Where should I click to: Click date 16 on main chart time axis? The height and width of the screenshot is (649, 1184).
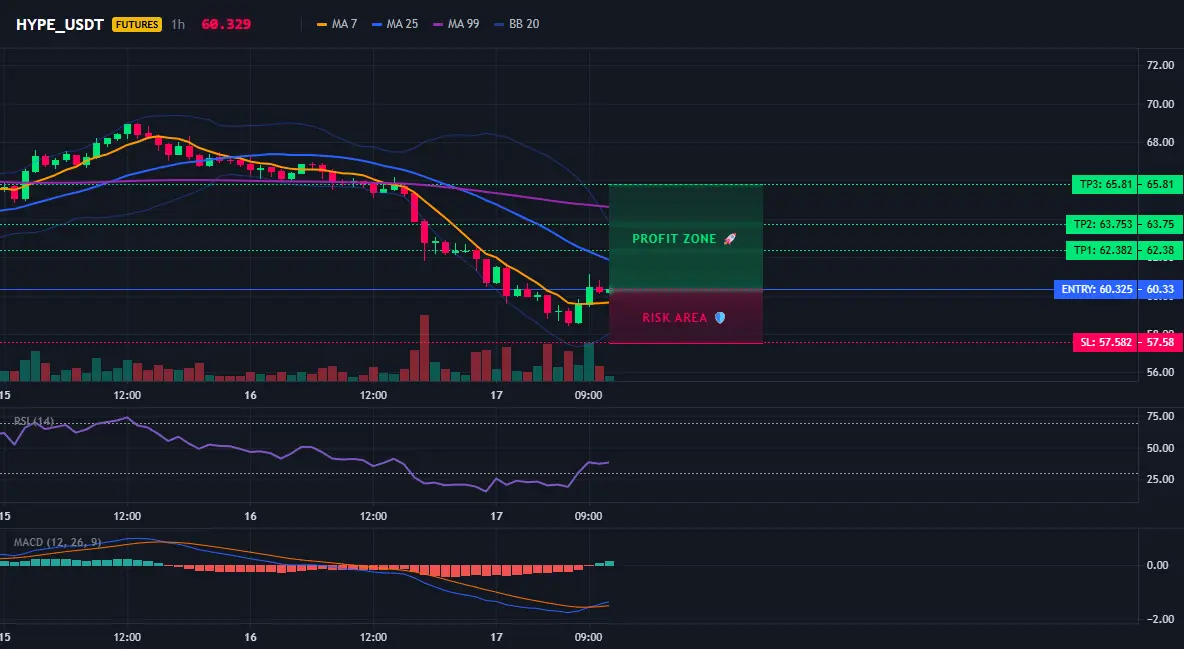(250, 395)
